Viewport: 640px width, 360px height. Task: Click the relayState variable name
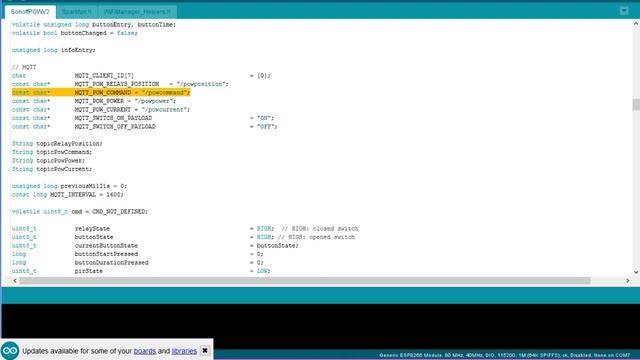click(x=92, y=229)
